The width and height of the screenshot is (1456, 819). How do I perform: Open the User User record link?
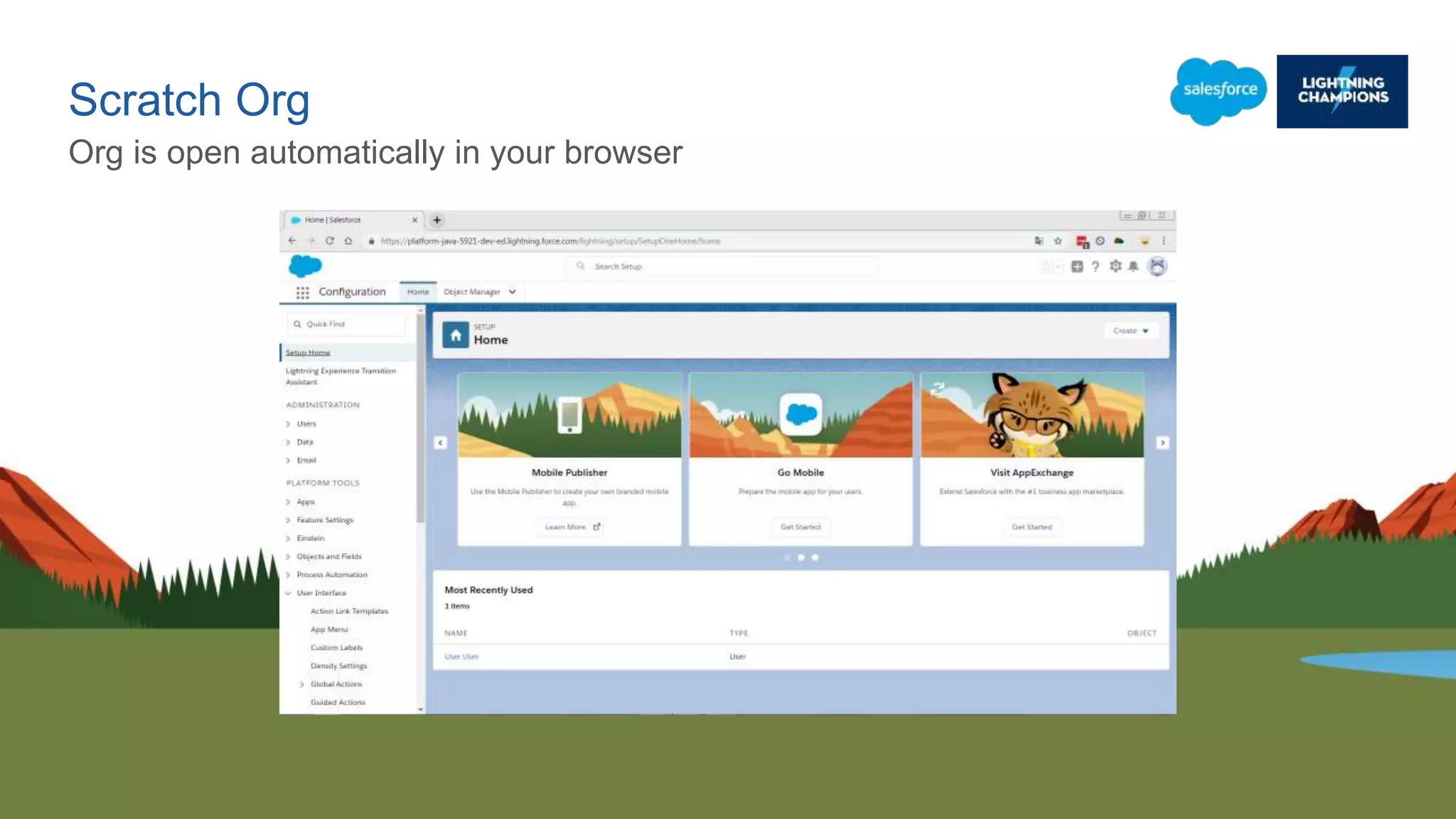tap(461, 657)
